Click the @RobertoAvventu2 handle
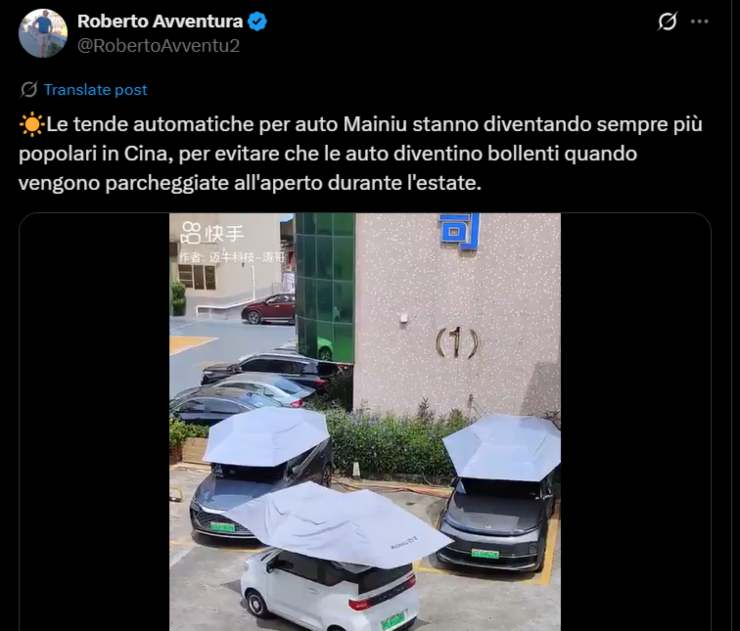Screen dimensions: 740x631 click(159, 46)
